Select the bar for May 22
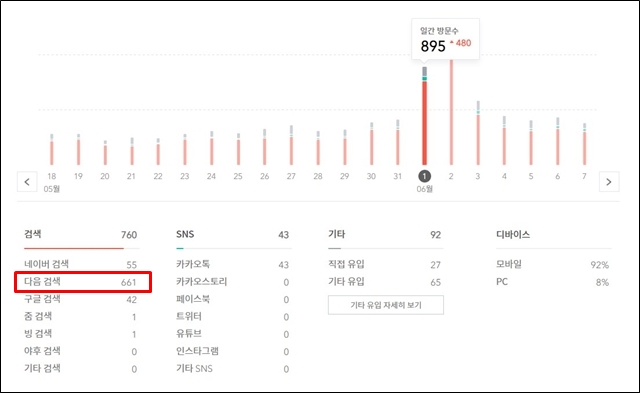The height and width of the screenshot is (393, 640). coord(158,151)
